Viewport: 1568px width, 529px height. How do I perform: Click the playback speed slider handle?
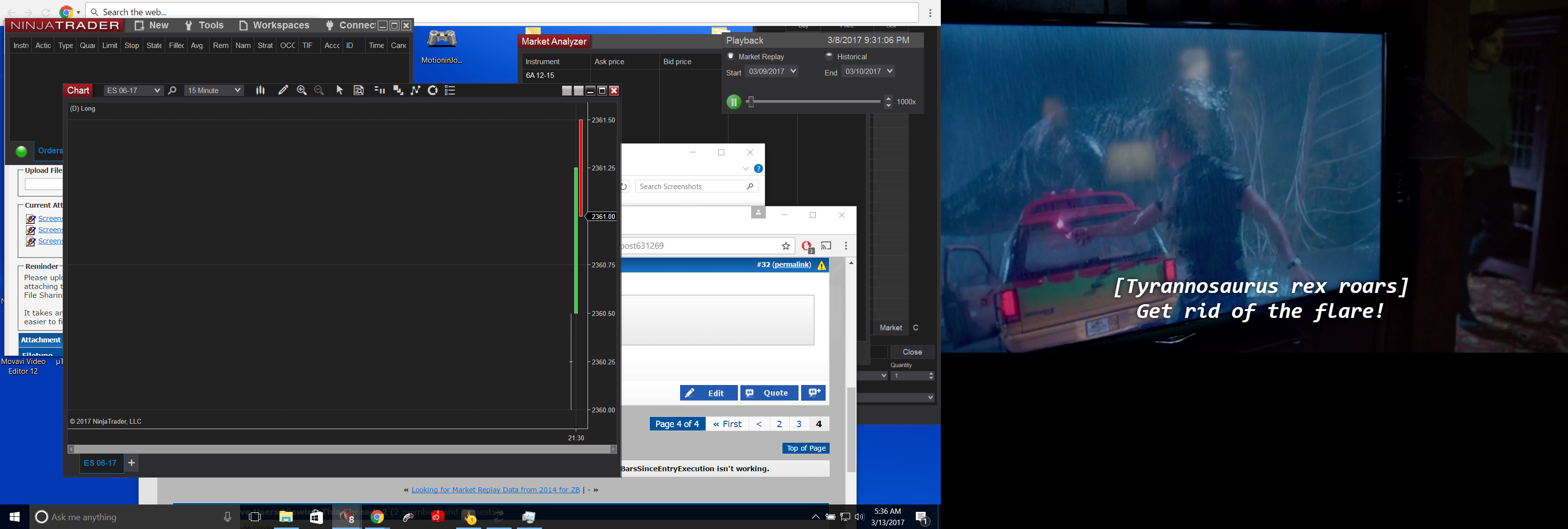(751, 102)
